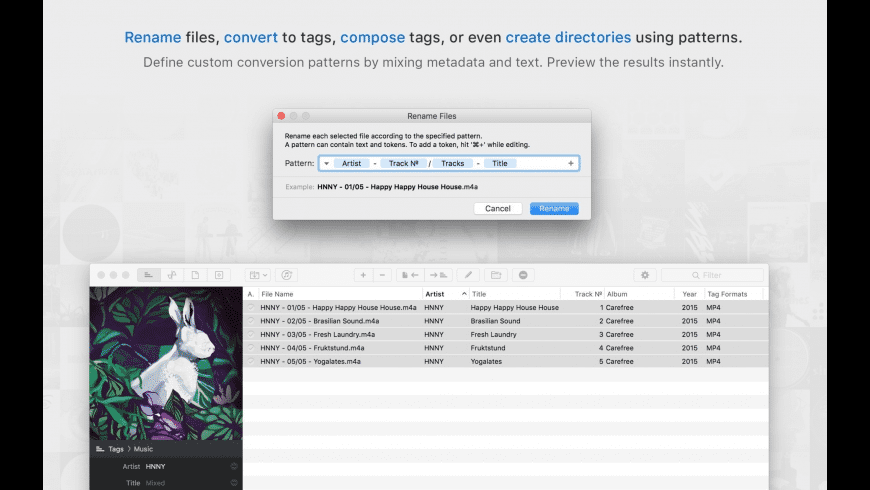Screen dimensions: 870x490
Task: Click the music note circle toolbar icon
Action: point(286,275)
